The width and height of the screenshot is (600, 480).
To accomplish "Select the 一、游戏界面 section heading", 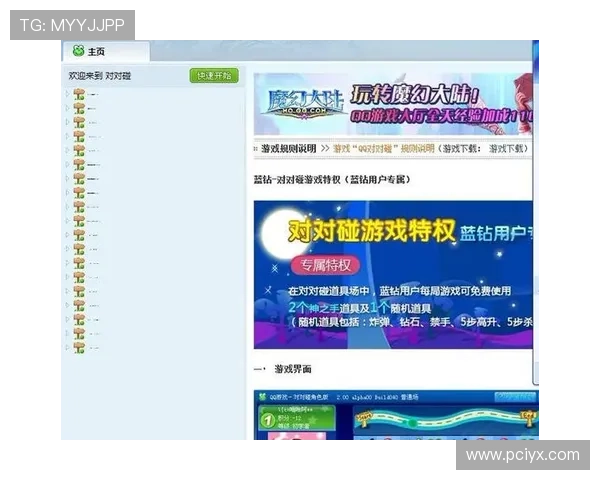I will pyautogui.click(x=283, y=369).
